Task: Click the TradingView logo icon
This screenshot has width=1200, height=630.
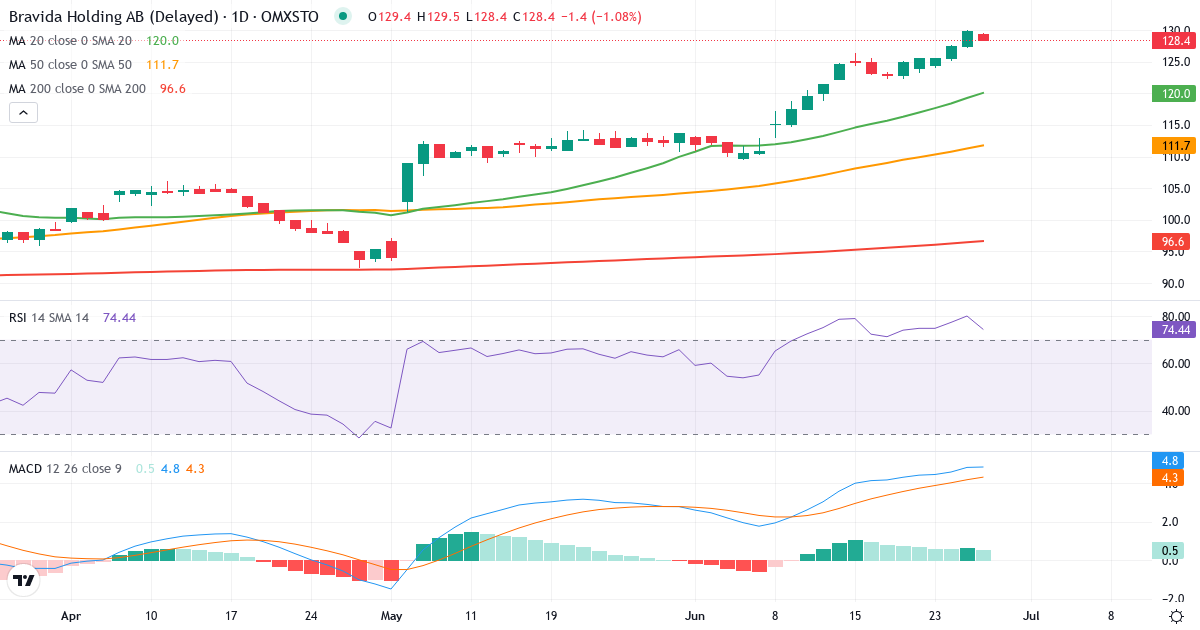Action: click(x=24, y=580)
